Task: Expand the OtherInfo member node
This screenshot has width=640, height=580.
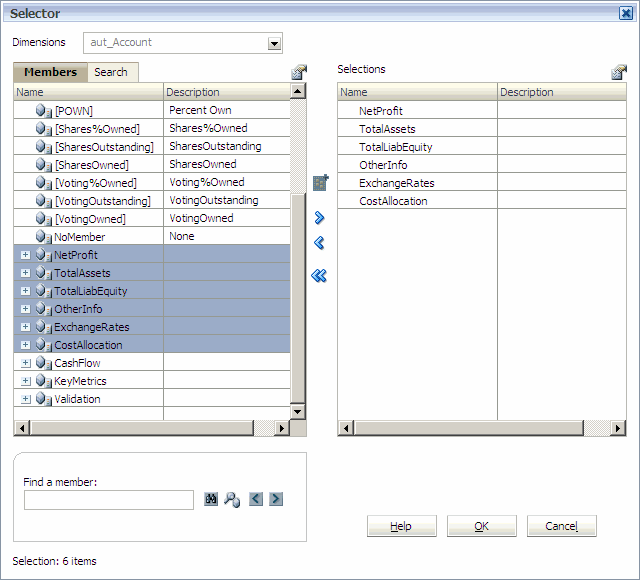Action: click(x=25, y=309)
